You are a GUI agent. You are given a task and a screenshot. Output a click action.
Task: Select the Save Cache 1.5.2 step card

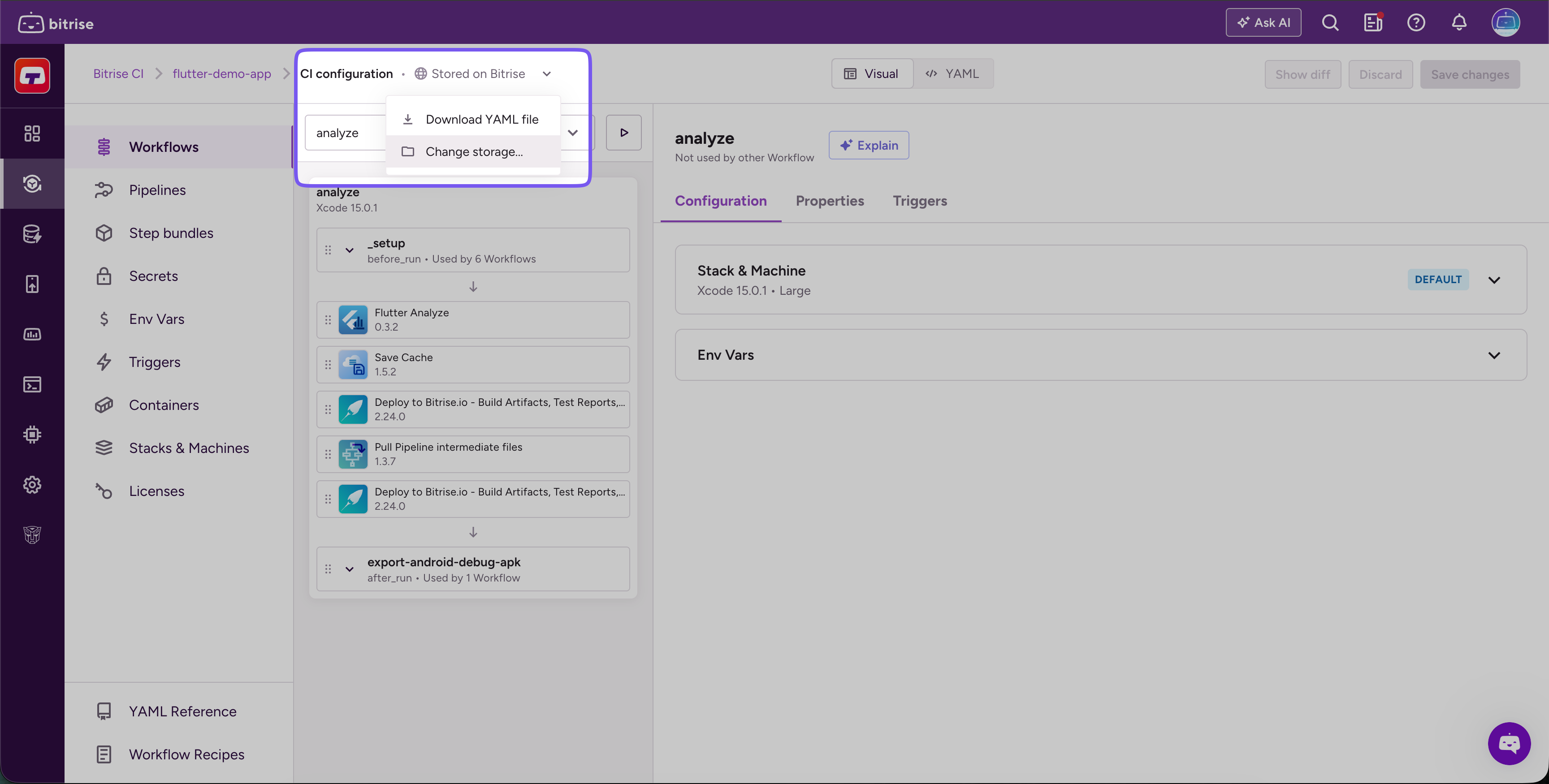click(473, 364)
